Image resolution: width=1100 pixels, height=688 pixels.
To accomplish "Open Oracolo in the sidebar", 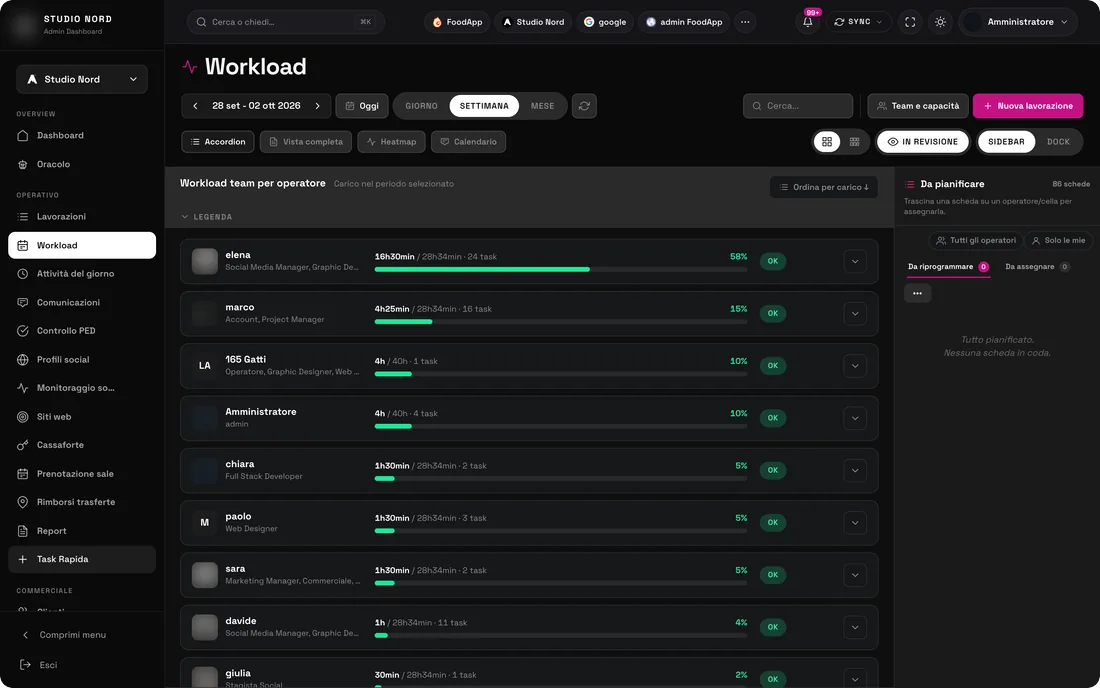I will click(82, 164).
